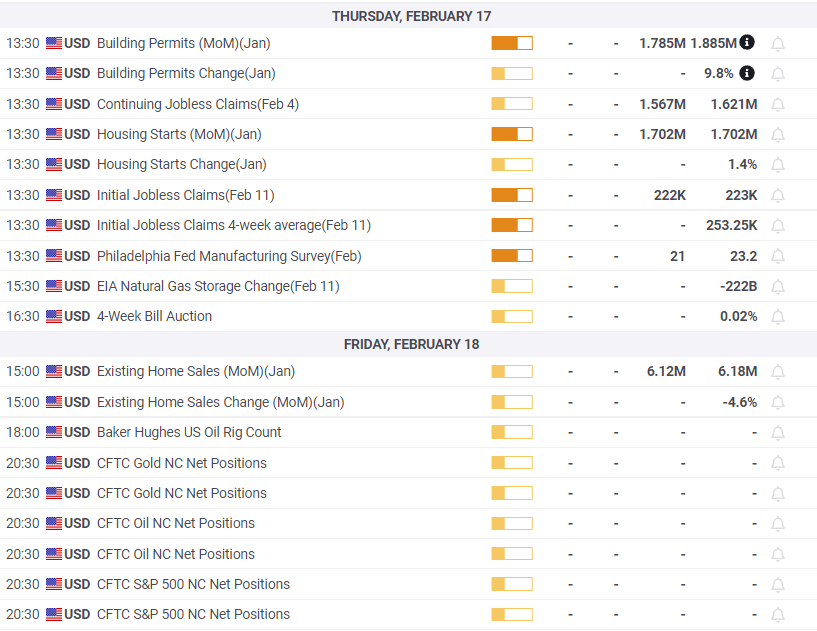
Task: Click US flag icon on 4-Week Bill Auction row
Action: tap(54, 317)
